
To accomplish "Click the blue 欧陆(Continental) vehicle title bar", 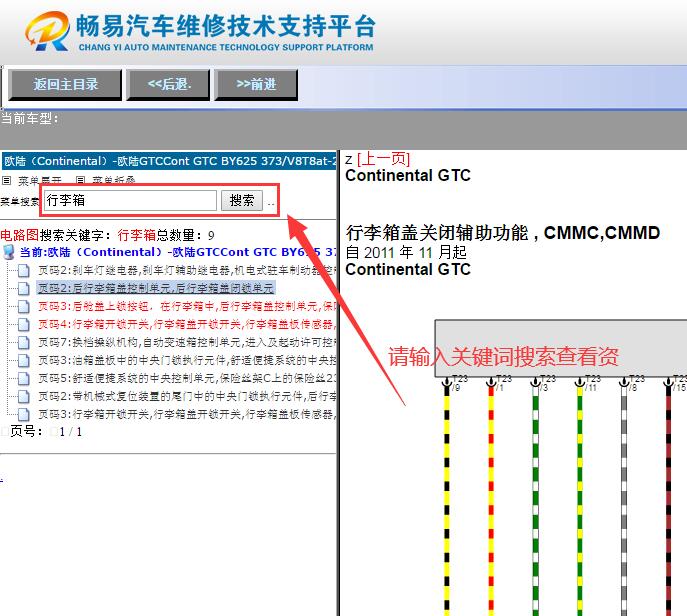I will click(x=169, y=161).
